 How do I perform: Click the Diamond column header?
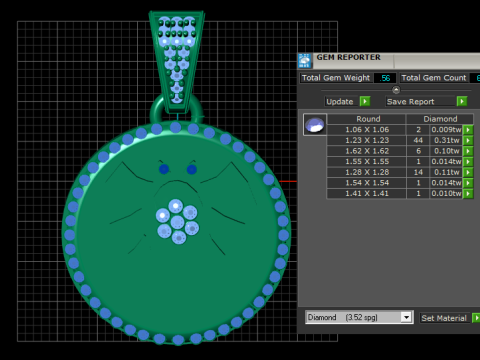(x=440, y=119)
